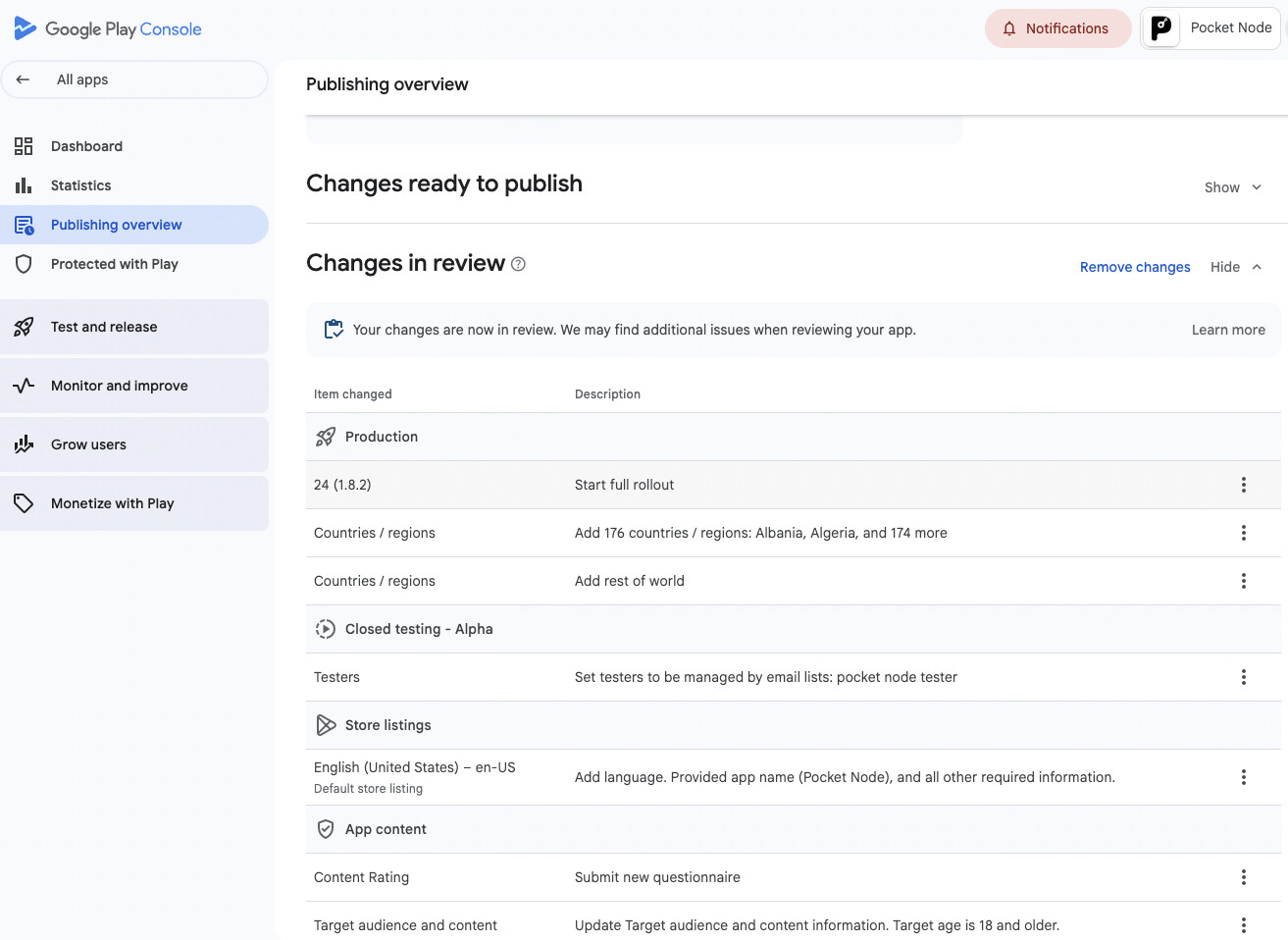Click the Content Rating item
Viewport: 1288px width, 940px height.
click(361, 877)
